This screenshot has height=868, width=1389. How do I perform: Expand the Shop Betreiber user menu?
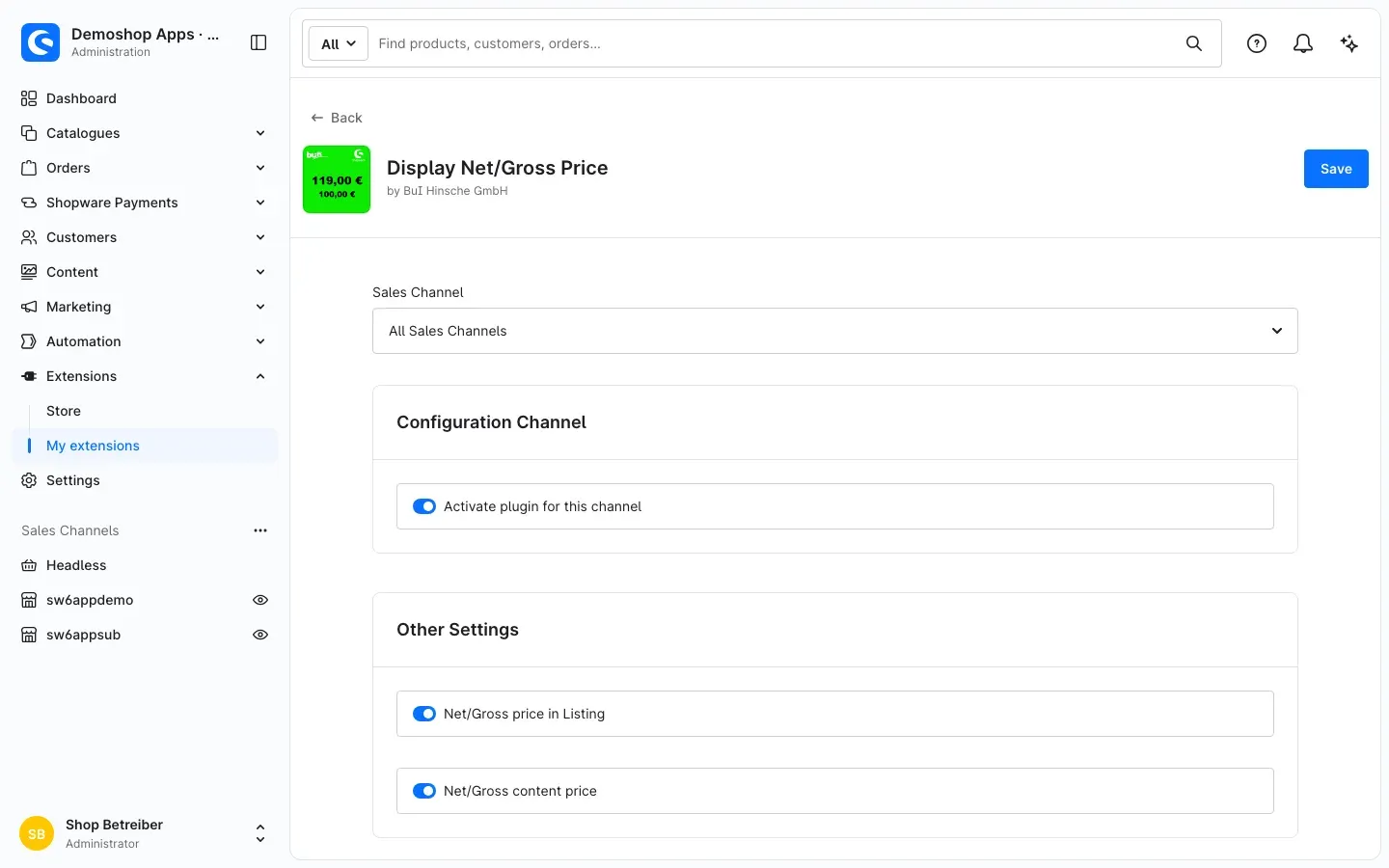pyautogui.click(x=260, y=833)
